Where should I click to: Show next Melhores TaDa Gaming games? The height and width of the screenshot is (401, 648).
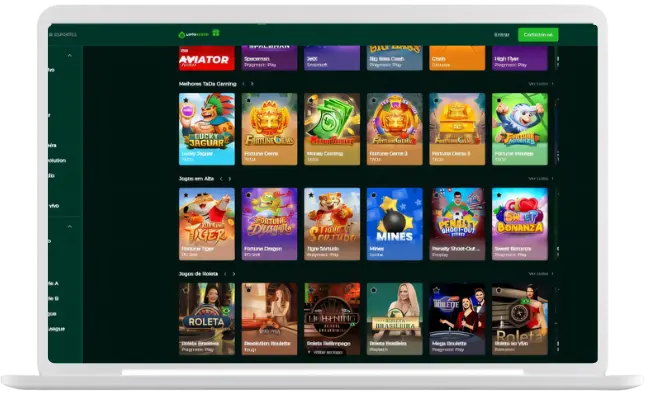point(252,84)
